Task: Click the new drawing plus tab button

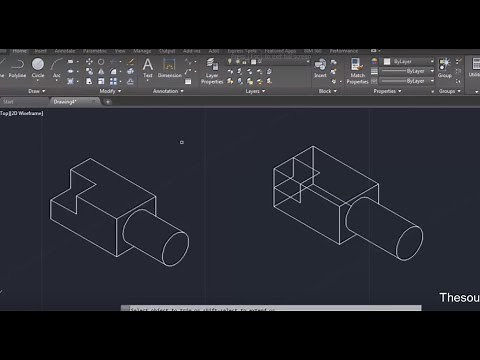Action: [108, 102]
